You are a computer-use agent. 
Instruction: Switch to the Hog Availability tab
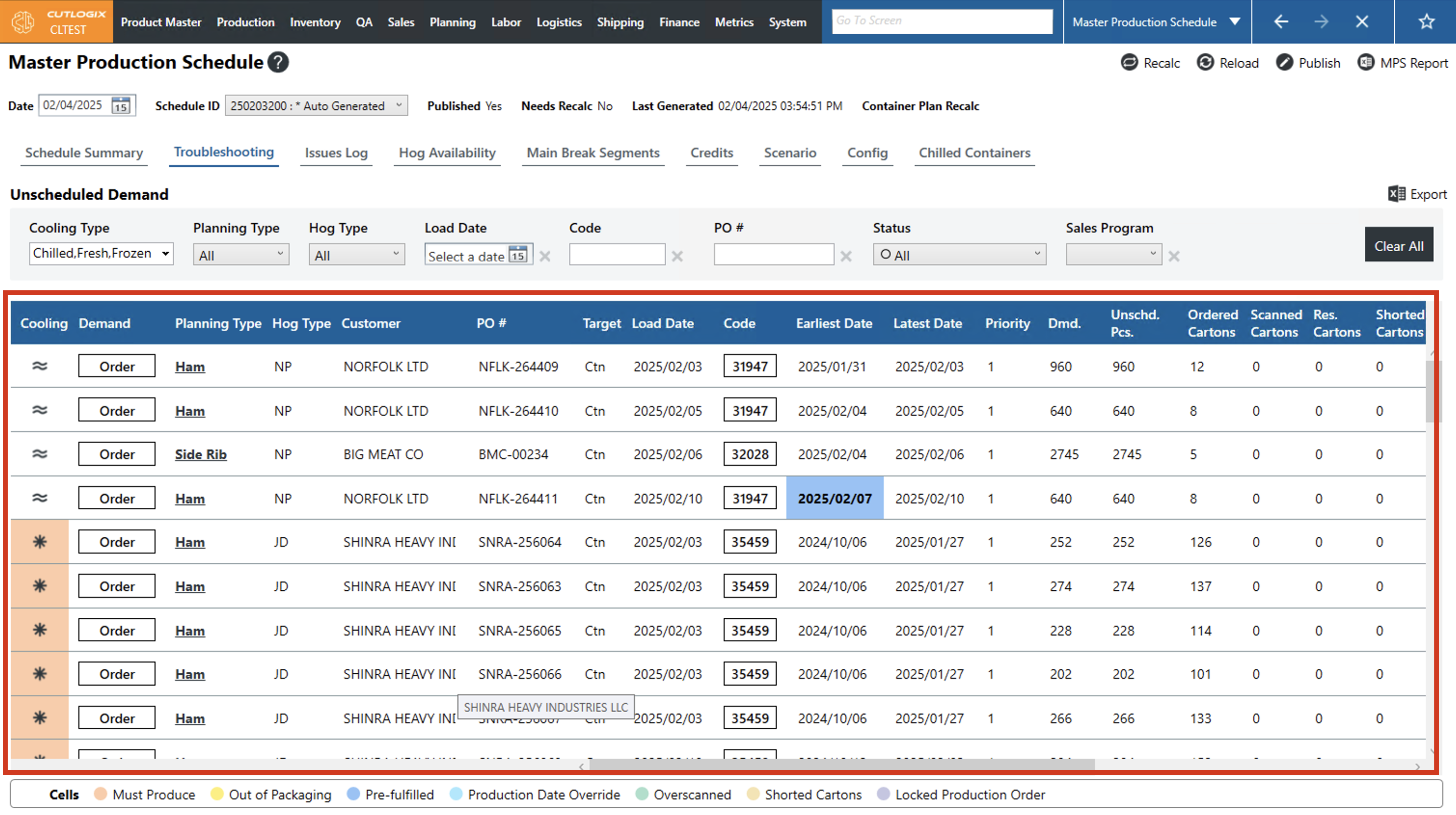(x=447, y=152)
